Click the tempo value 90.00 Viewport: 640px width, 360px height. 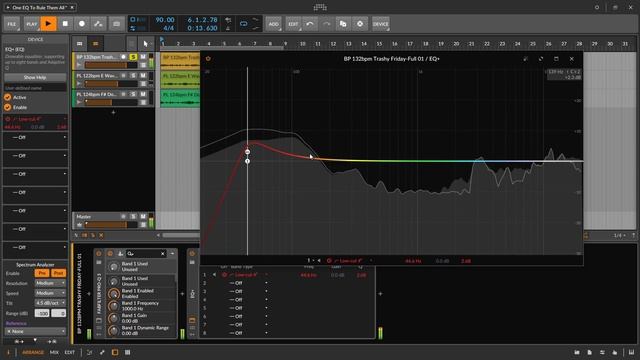tap(165, 20)
